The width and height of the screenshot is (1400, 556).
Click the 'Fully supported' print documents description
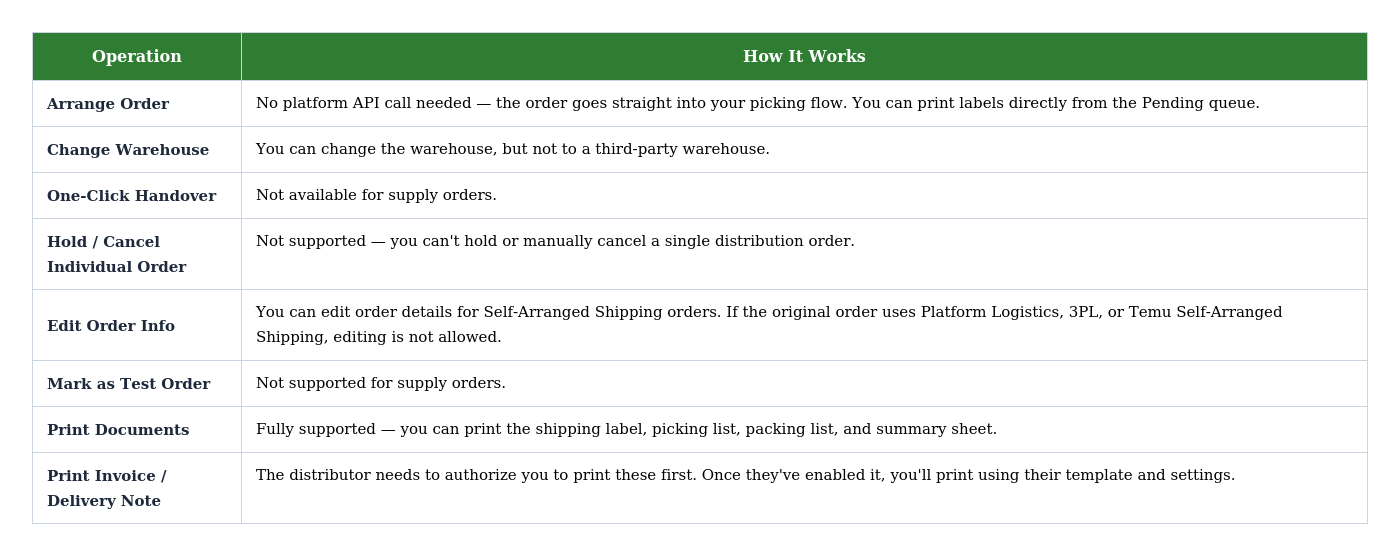[x=626, y=430]
